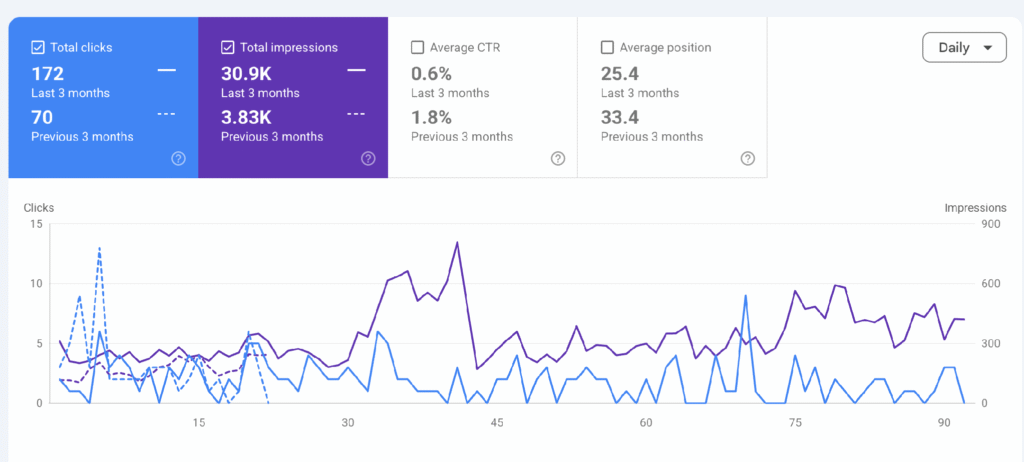Open help icon on Total impressions card

(368, 158)
